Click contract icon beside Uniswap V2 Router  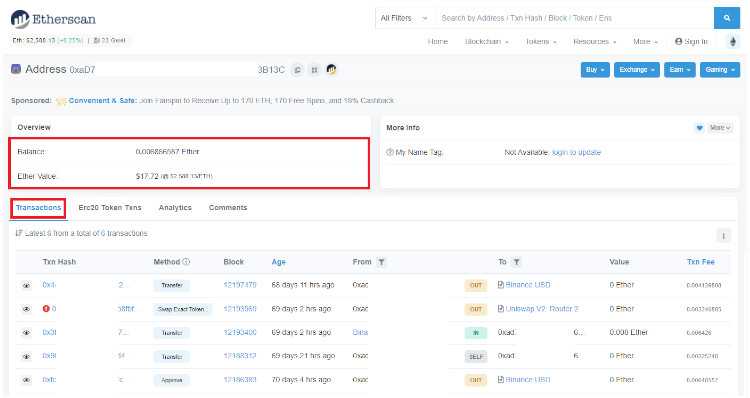click(x=500, y=309)
